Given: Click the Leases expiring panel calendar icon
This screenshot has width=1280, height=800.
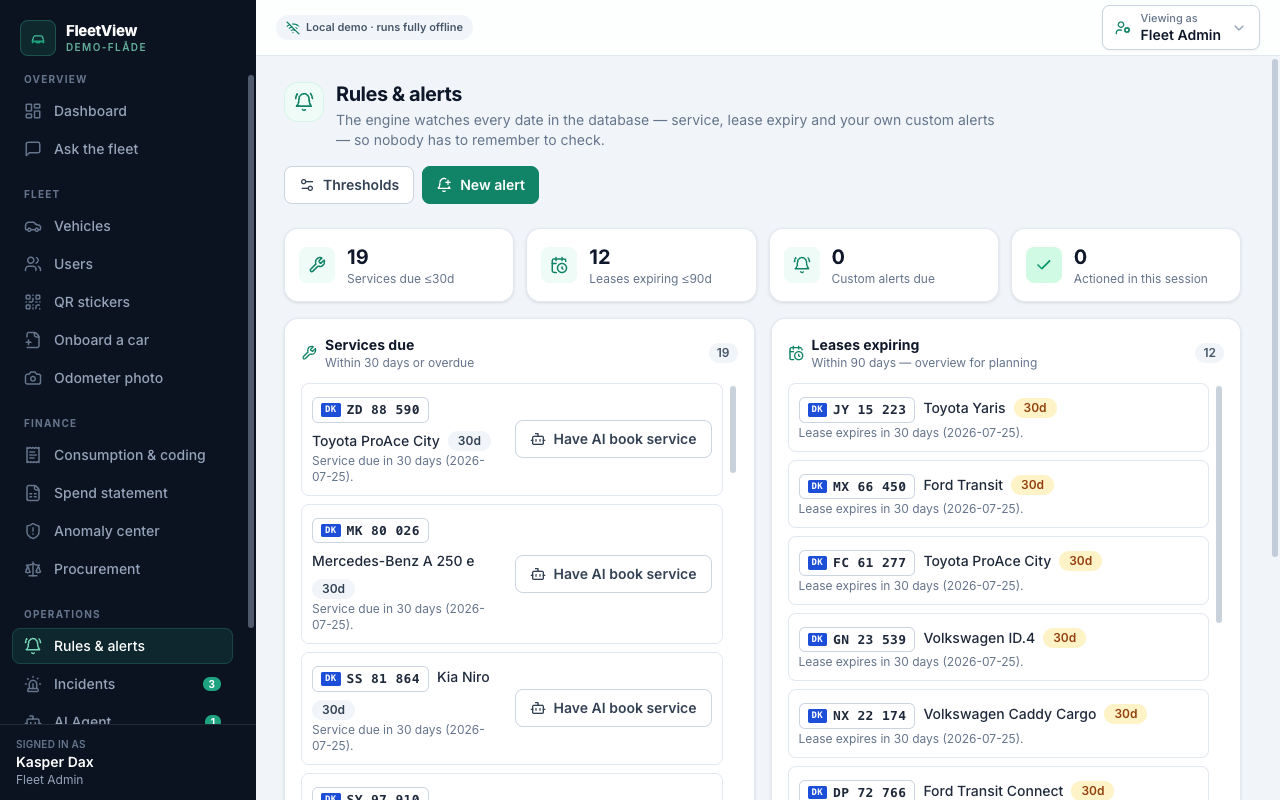Looking at the screenshot, I should point(796,353).
